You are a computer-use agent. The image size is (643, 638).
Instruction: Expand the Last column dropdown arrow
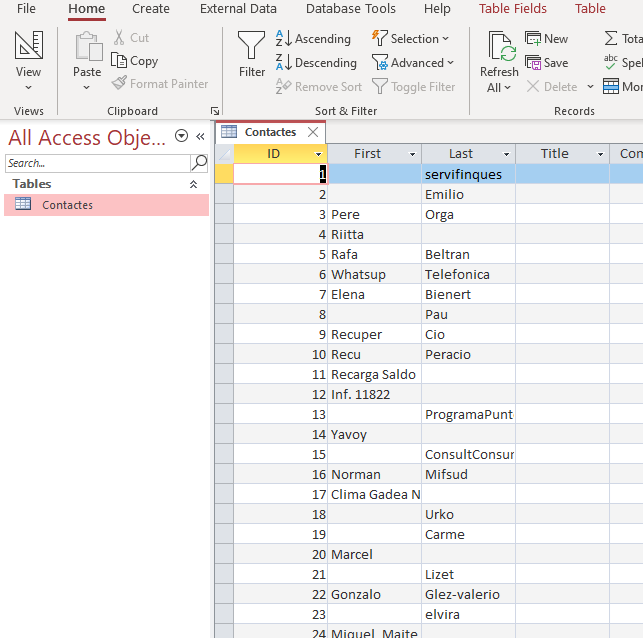[506, 154]
